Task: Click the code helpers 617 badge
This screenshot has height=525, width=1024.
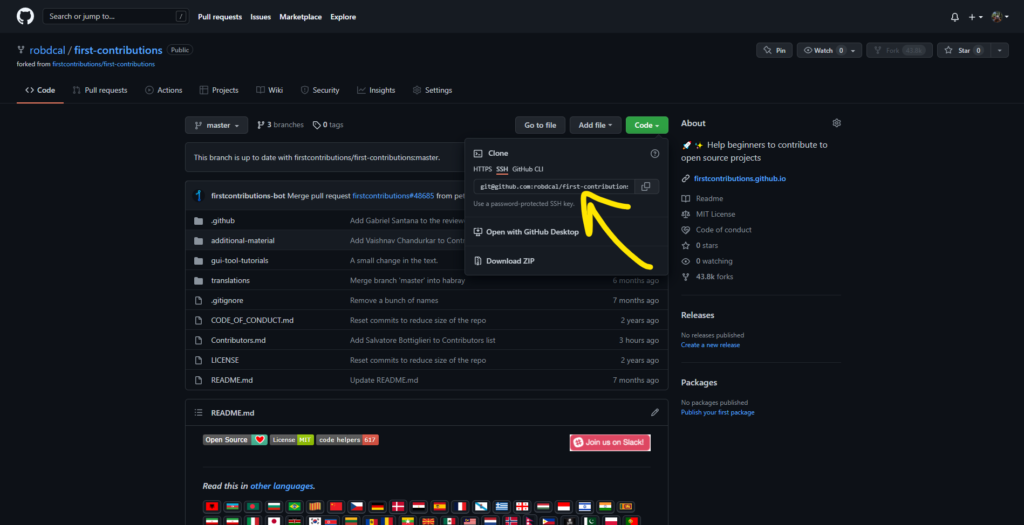Action: point(347,439)
